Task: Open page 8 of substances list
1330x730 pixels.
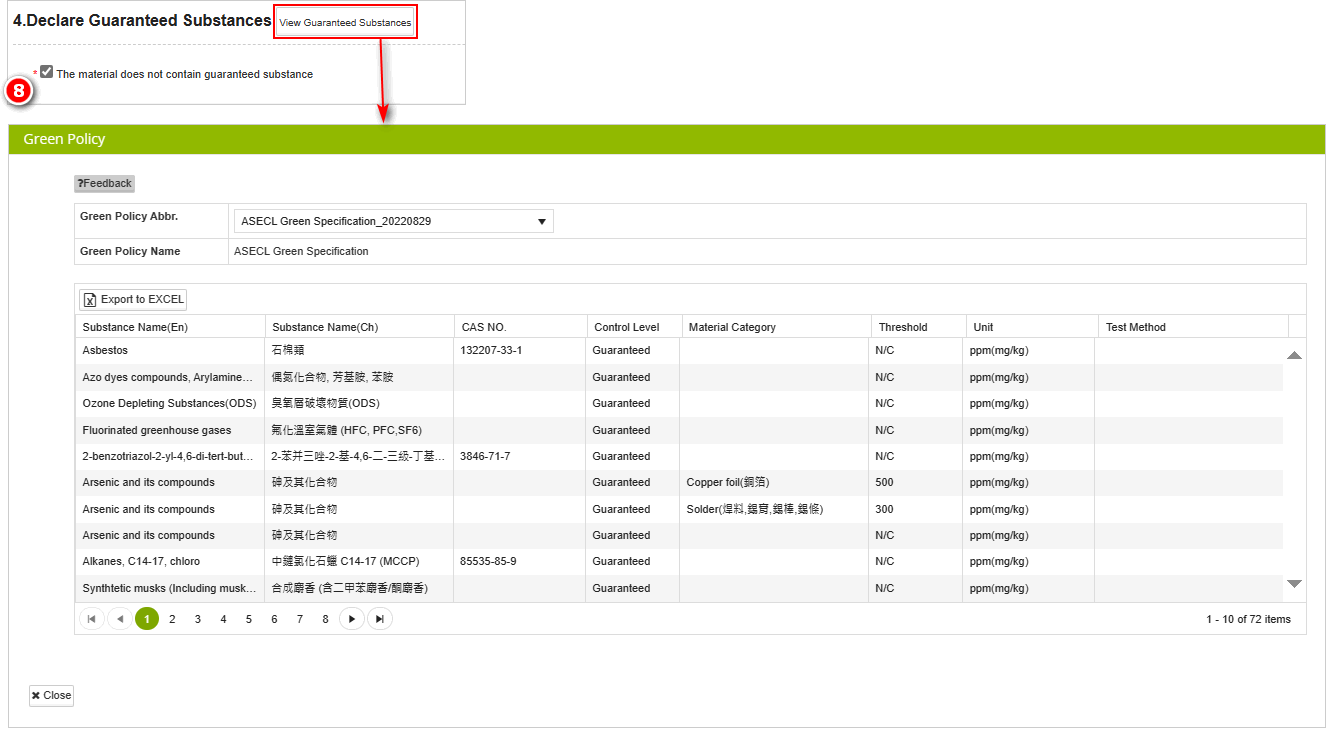Action: click(325, 619)
